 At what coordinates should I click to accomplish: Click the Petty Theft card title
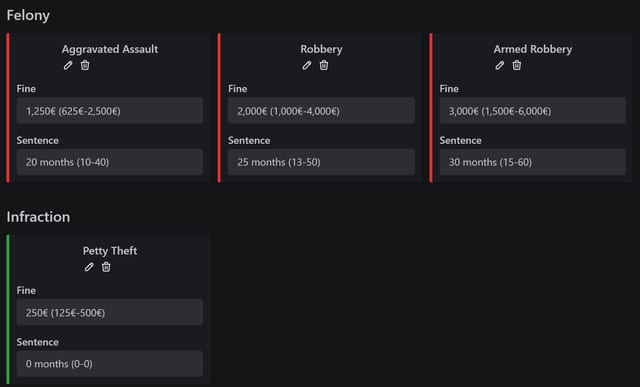(x=110, y=251)
